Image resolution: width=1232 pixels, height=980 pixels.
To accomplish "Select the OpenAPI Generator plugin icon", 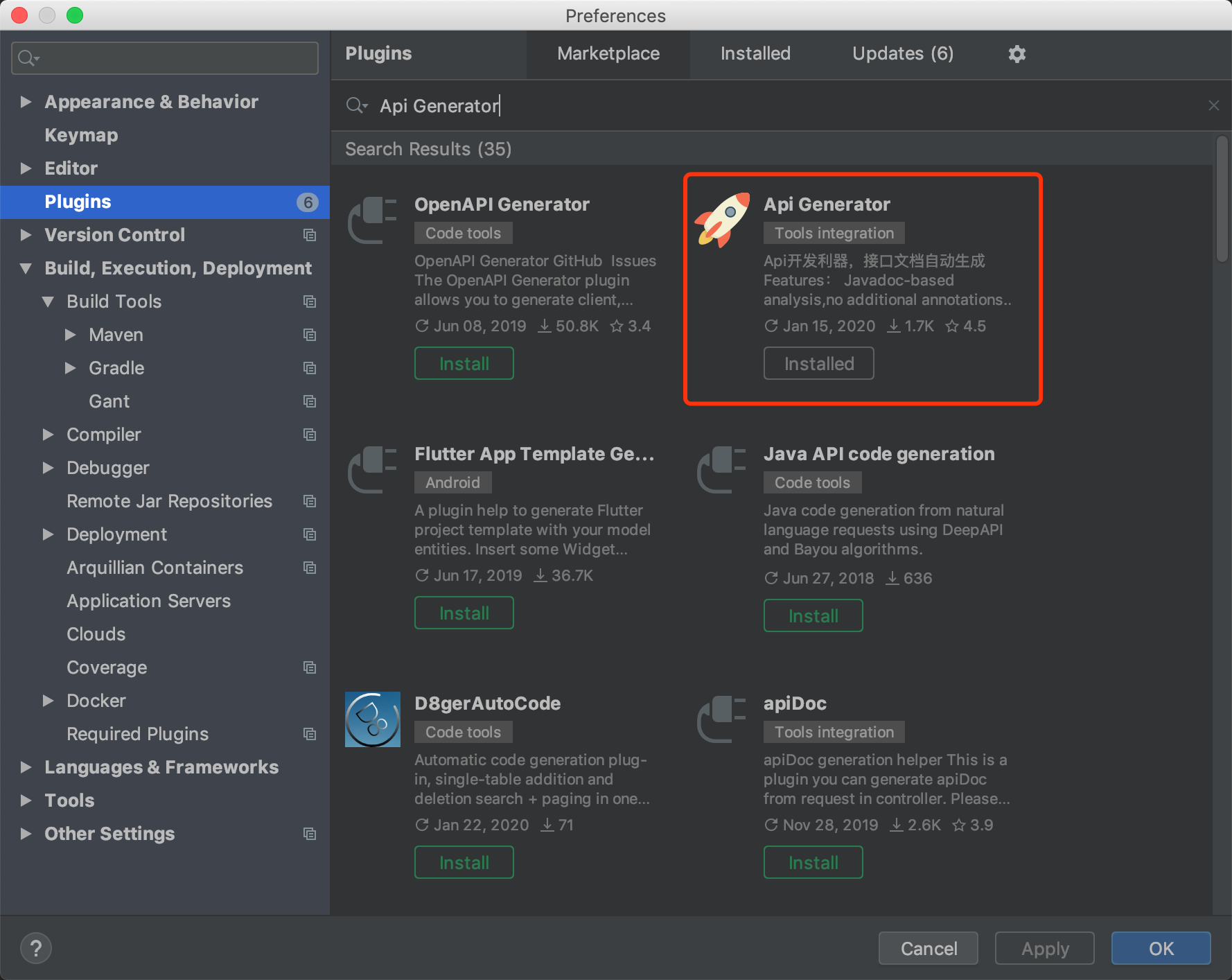I will [x=373, y=220].
